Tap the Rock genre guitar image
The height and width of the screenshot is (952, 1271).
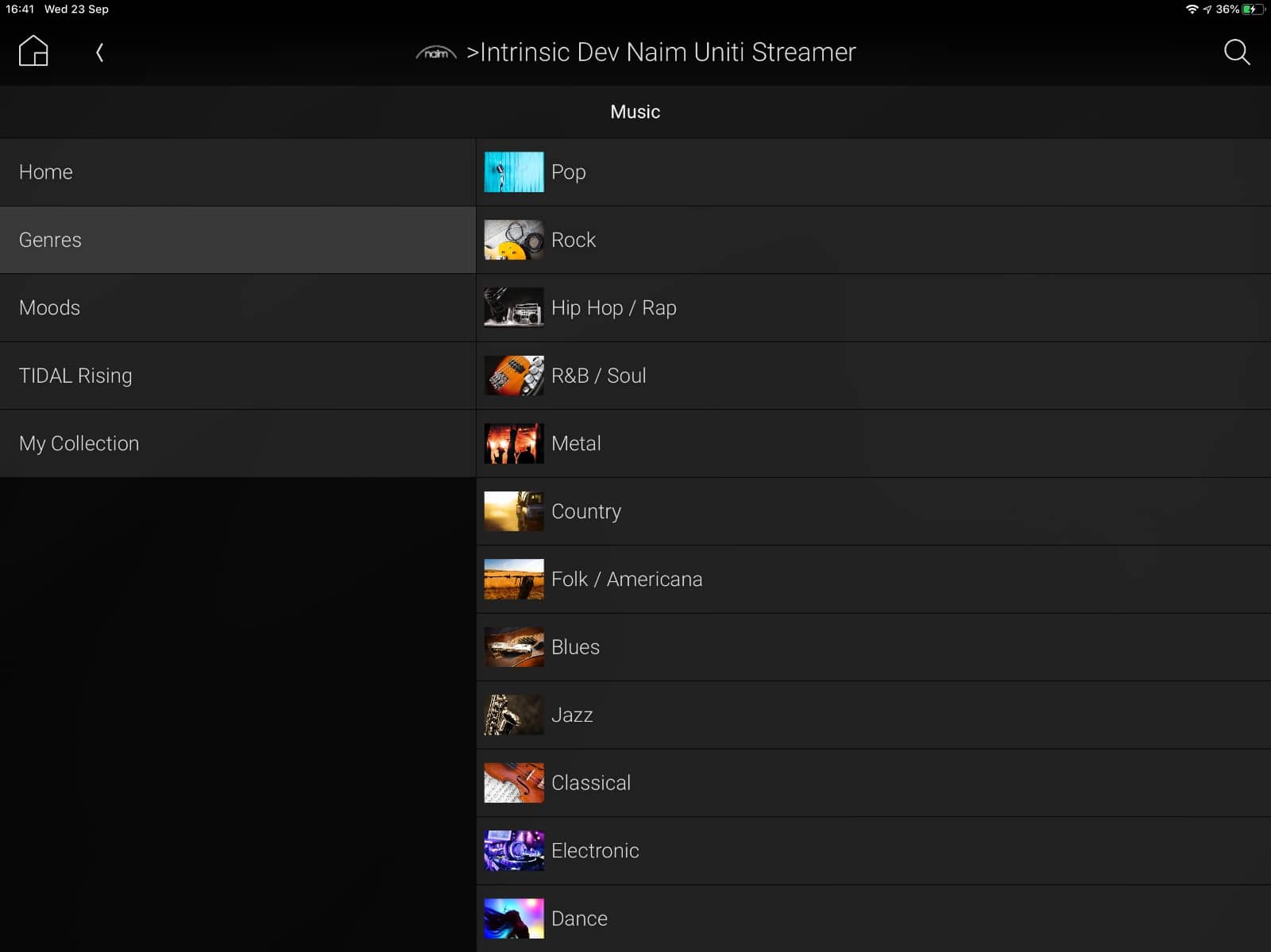pyautogui.click(x=514, y=240)
